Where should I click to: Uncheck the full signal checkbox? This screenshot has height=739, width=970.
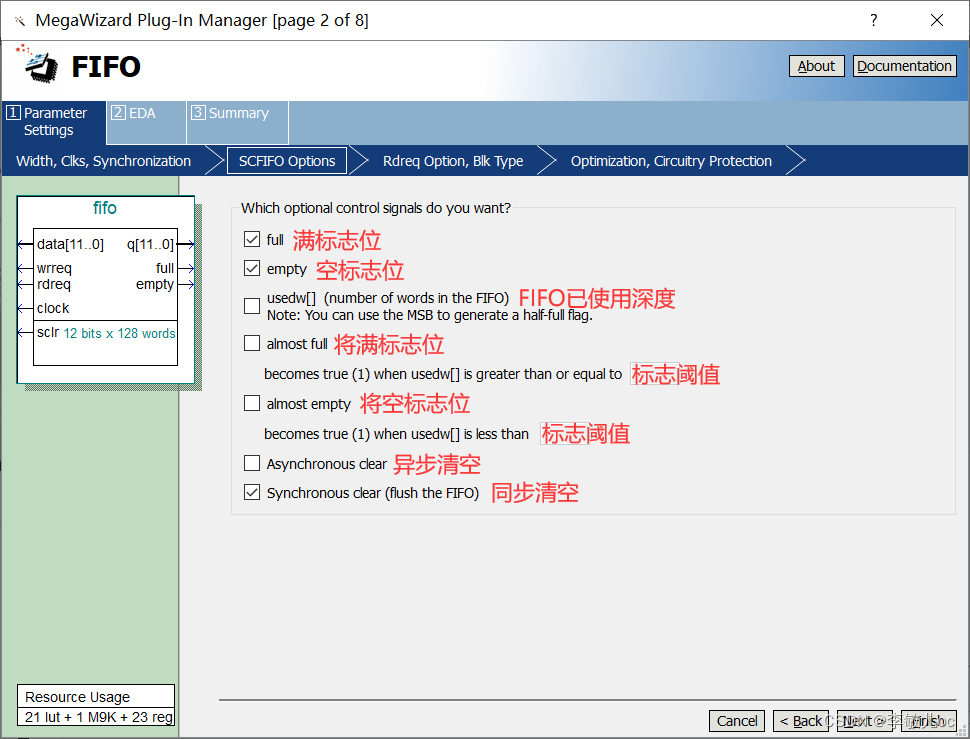click(252, 239)
